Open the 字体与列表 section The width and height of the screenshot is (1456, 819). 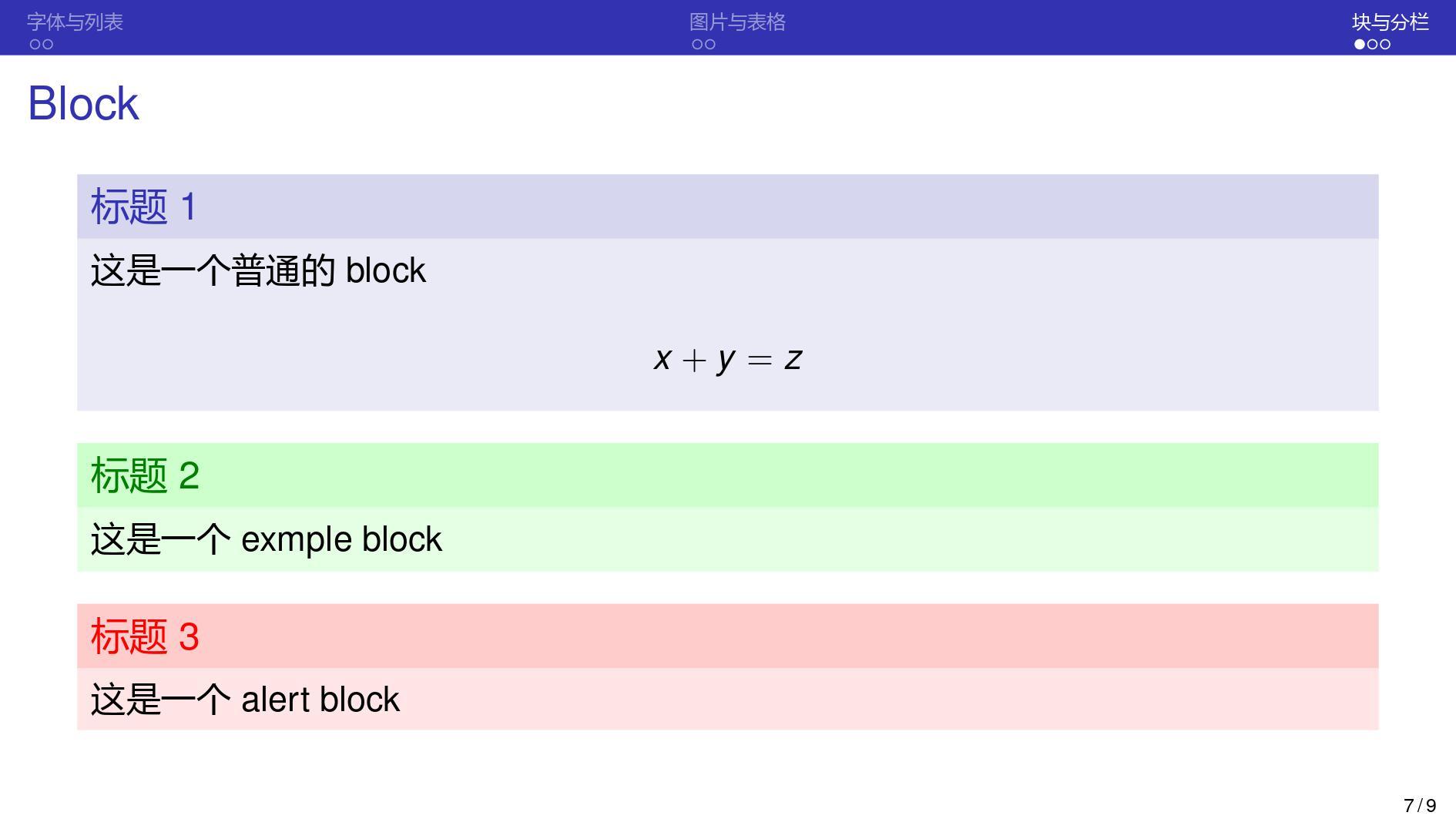[x=75, y=22]
